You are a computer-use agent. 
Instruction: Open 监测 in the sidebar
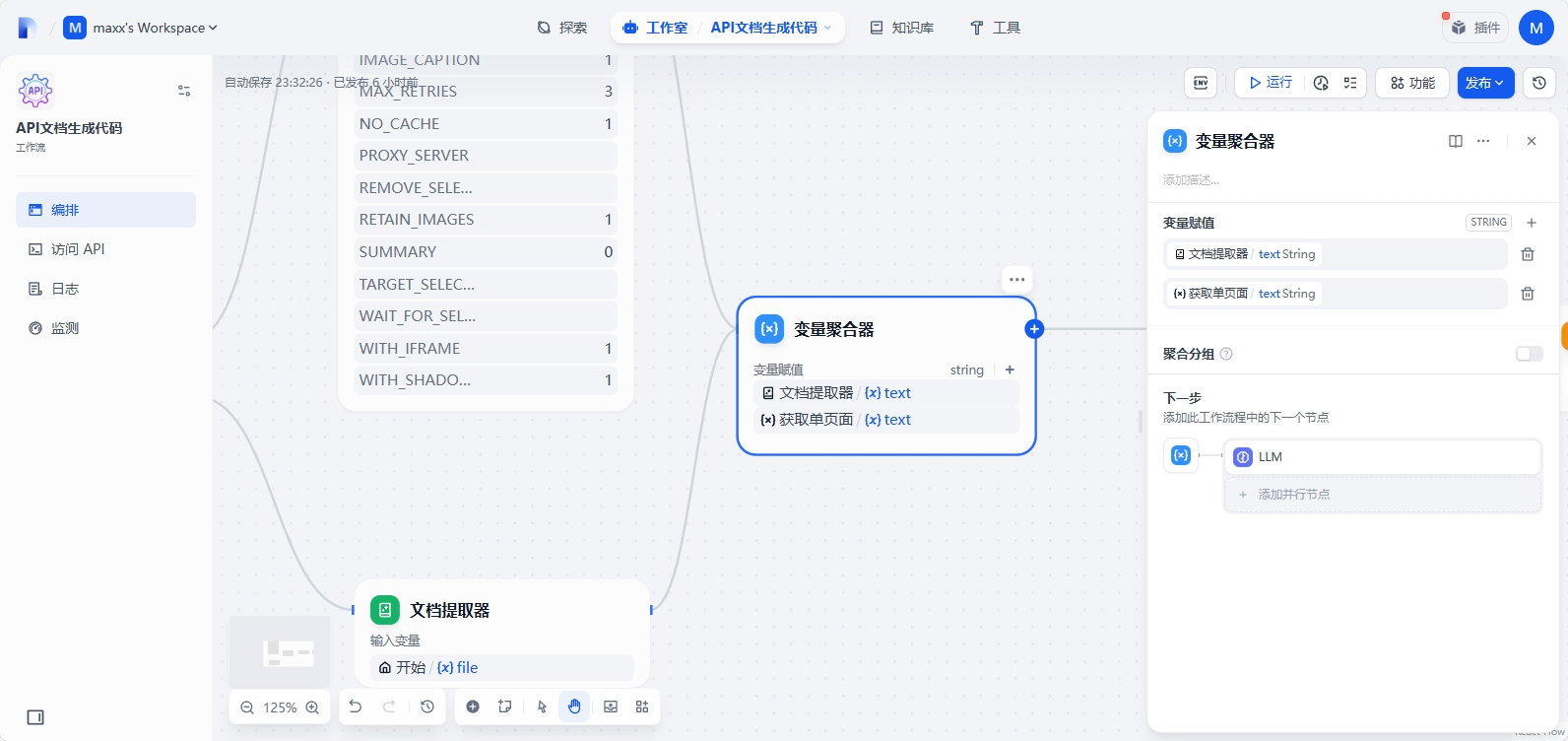point(105,328)
